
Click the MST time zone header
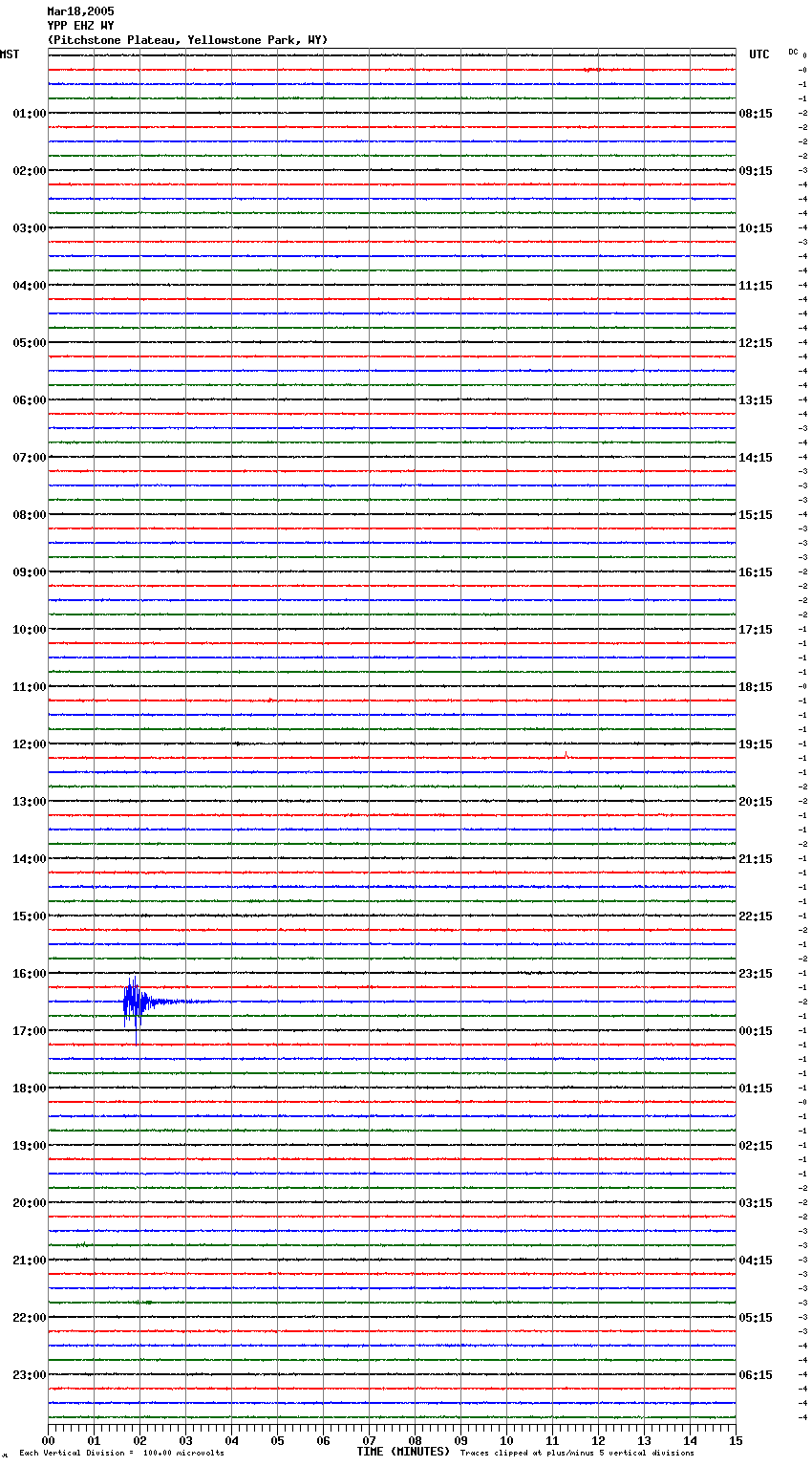click(x=10, y=54)
